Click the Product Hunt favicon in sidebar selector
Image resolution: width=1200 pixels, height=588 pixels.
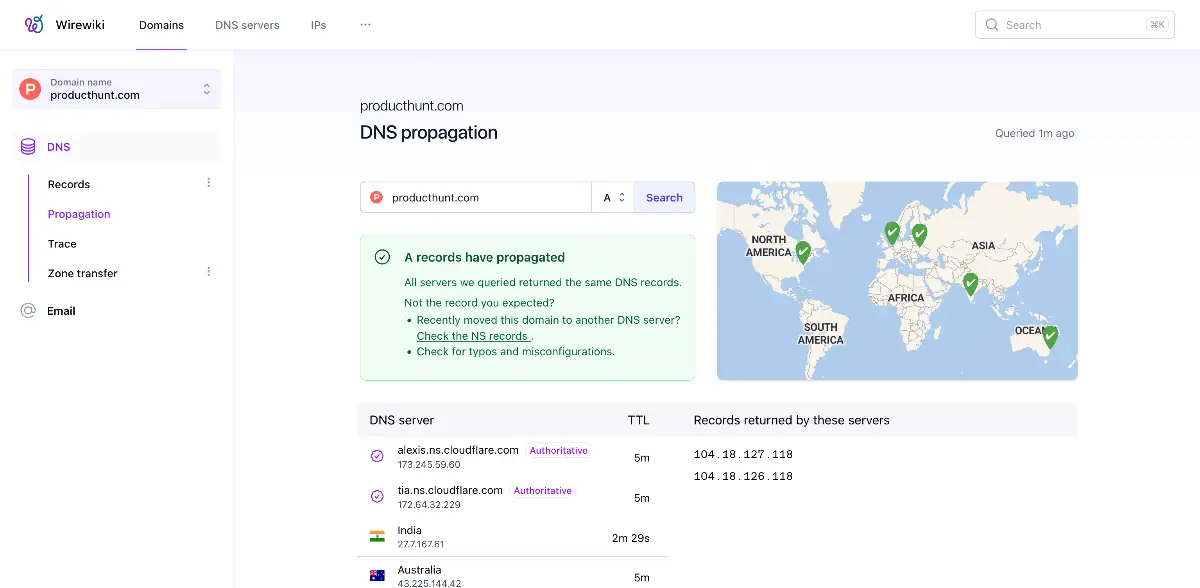(x=31, y=89)
